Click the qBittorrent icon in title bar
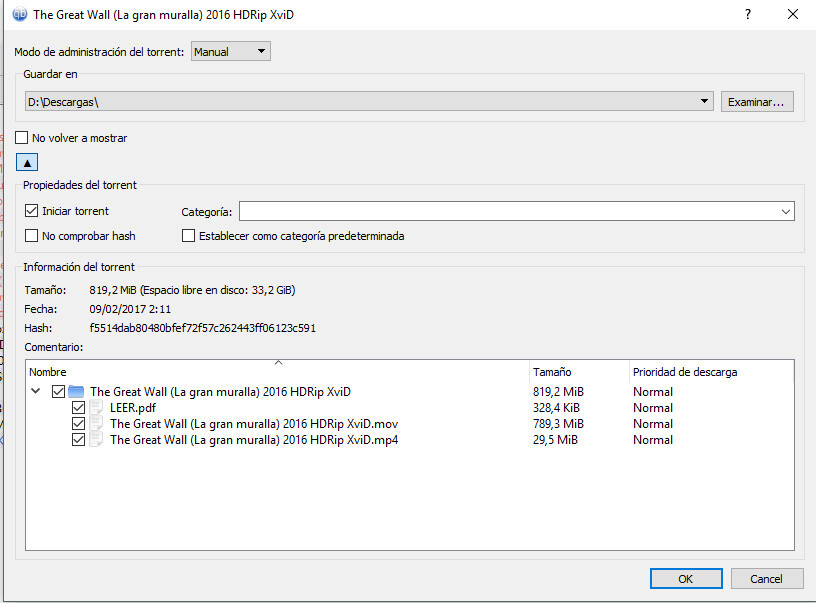 [20, 14]
